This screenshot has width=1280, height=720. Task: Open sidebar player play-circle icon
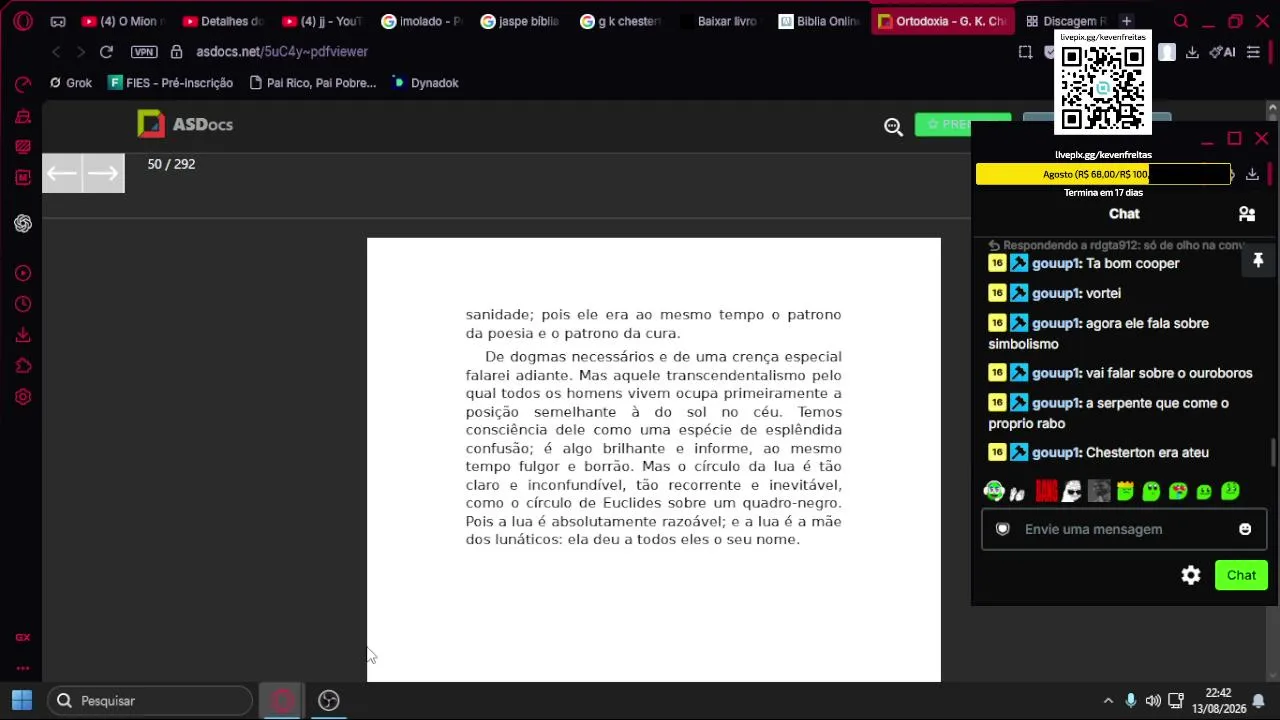(23, 273)
